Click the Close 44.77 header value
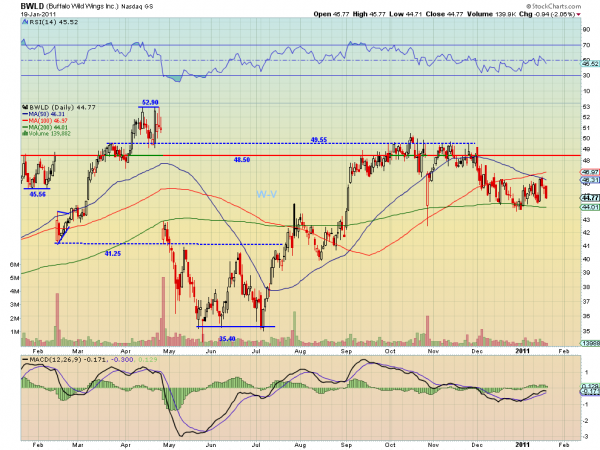 [444, 14]
